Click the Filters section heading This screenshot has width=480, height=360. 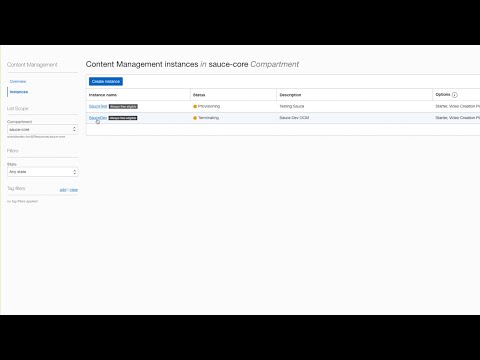(x=13, y=151)
